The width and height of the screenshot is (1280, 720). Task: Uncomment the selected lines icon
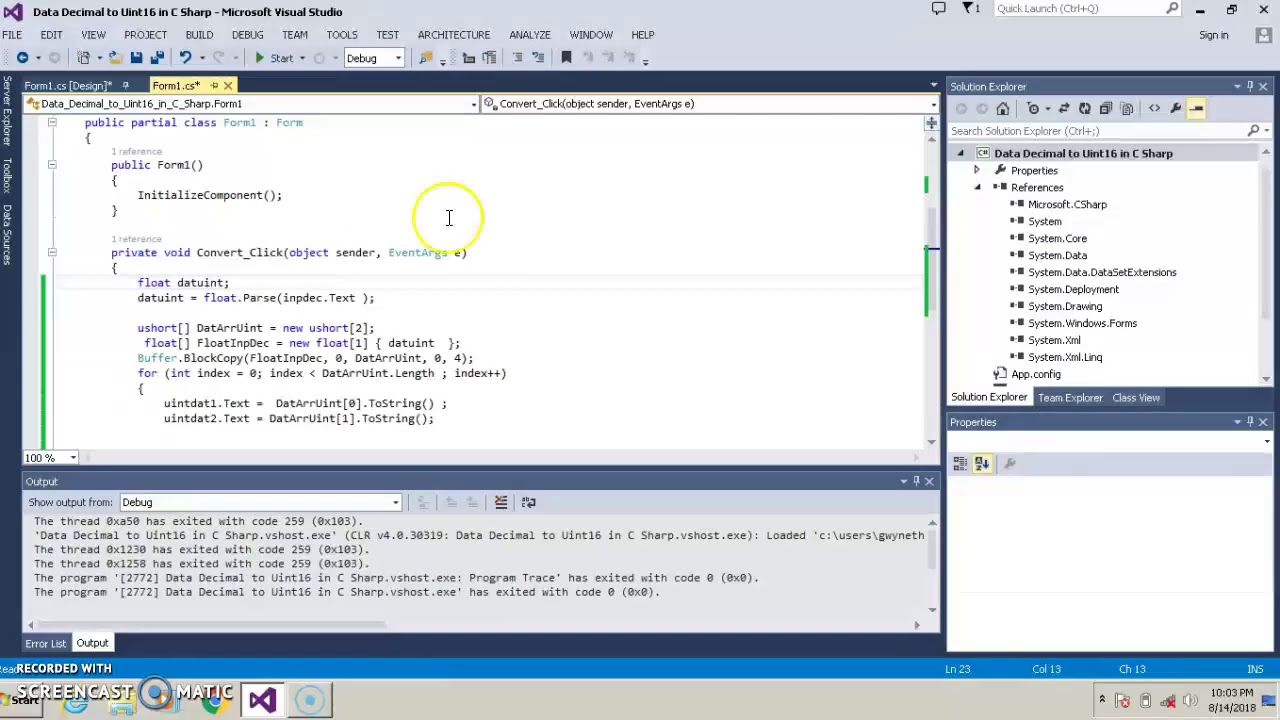538,58
